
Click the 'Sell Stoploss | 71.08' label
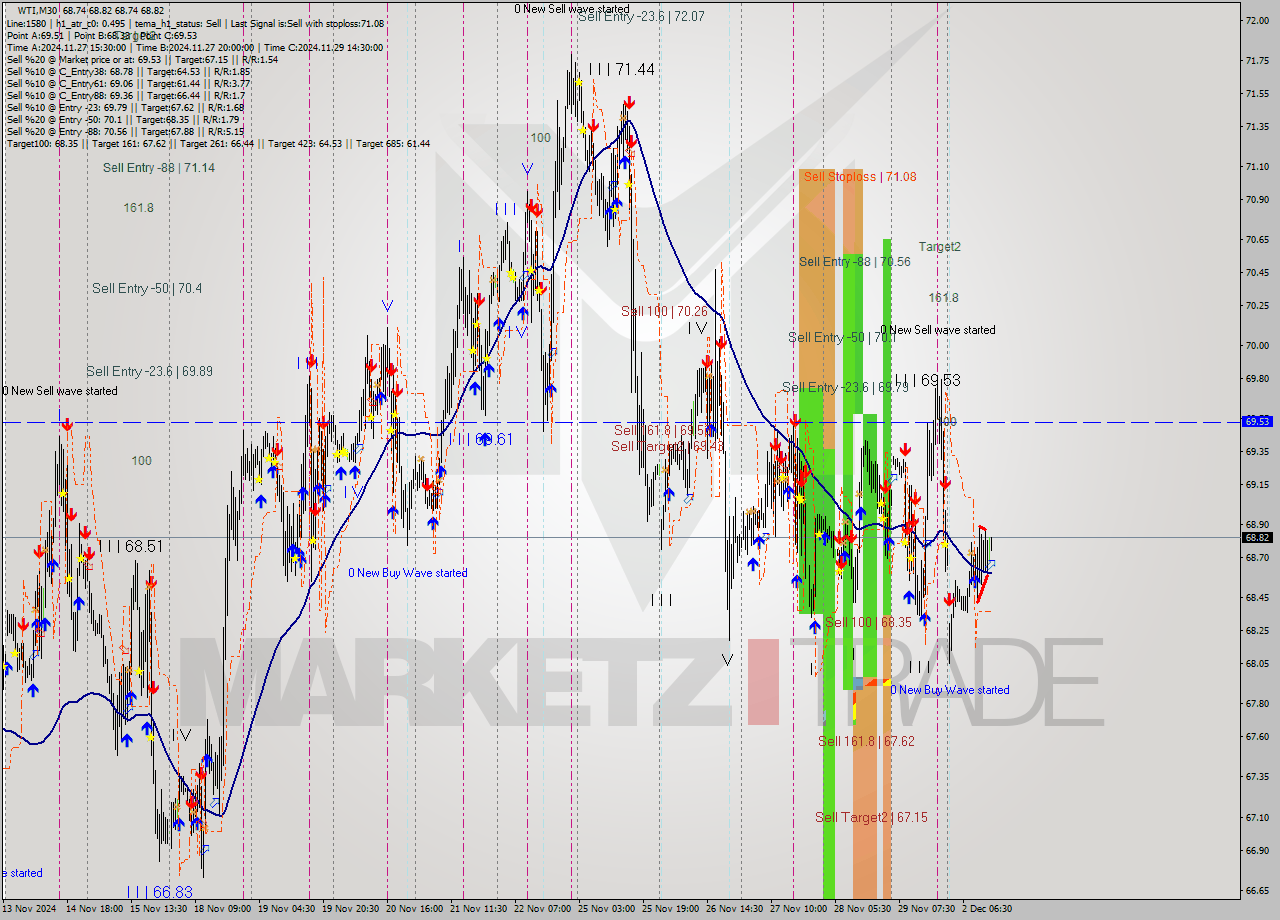tap(860, 177)
